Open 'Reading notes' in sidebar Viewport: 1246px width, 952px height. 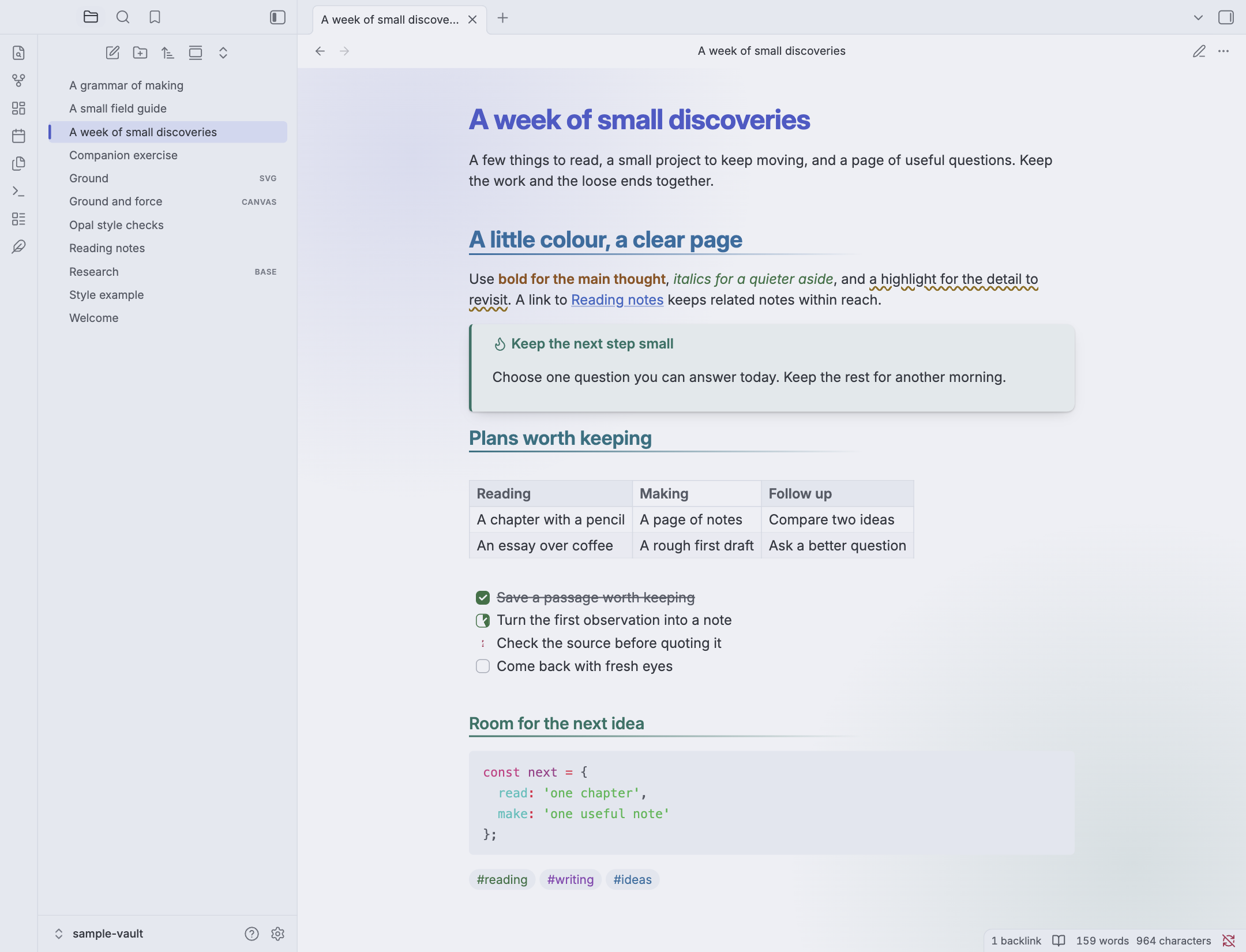point(167,248)
